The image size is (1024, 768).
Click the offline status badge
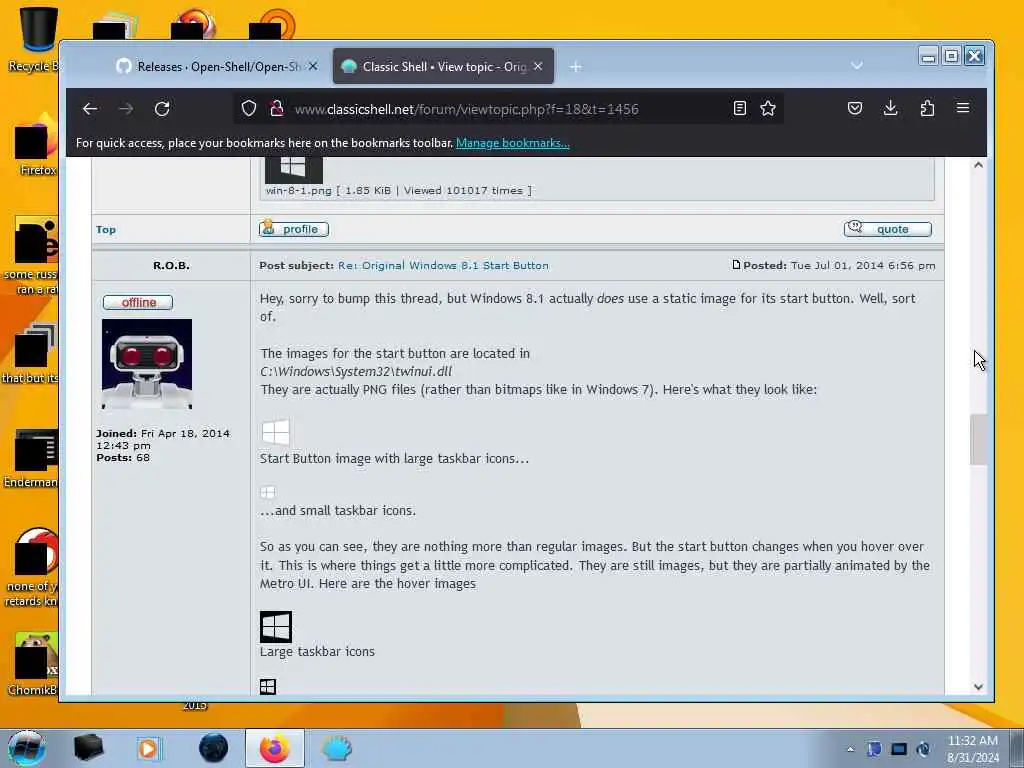point(138,302)
